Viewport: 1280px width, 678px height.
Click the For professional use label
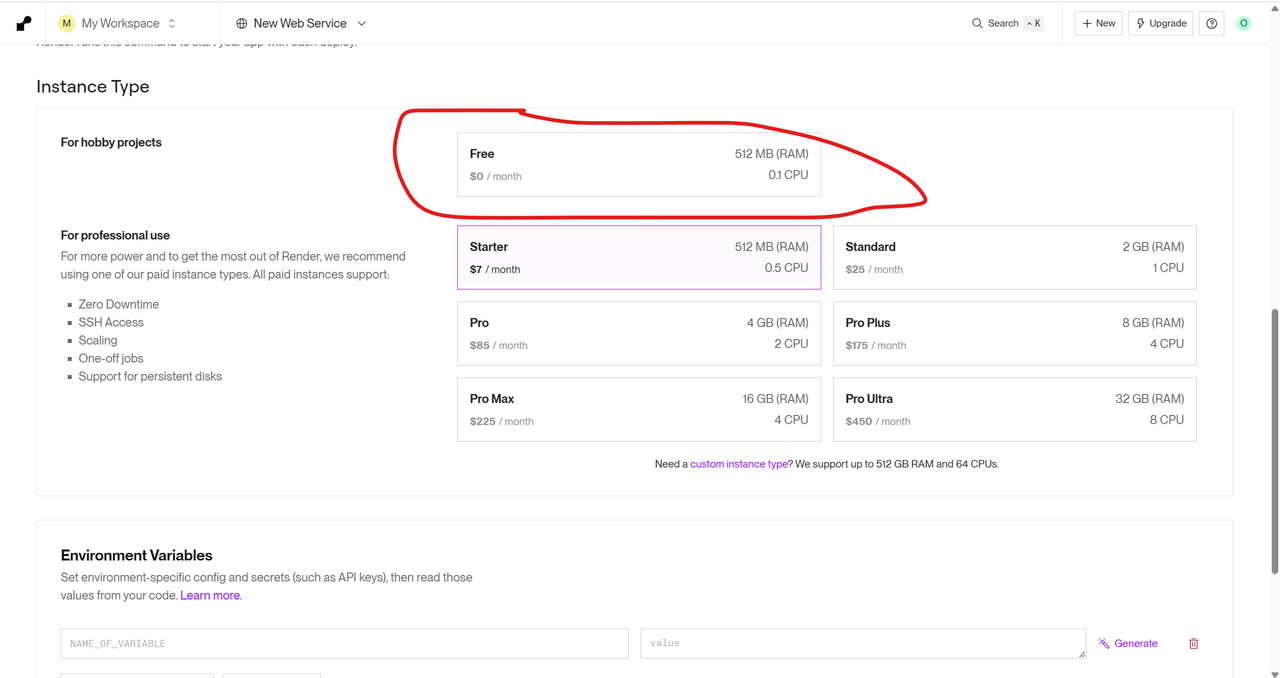115,235
